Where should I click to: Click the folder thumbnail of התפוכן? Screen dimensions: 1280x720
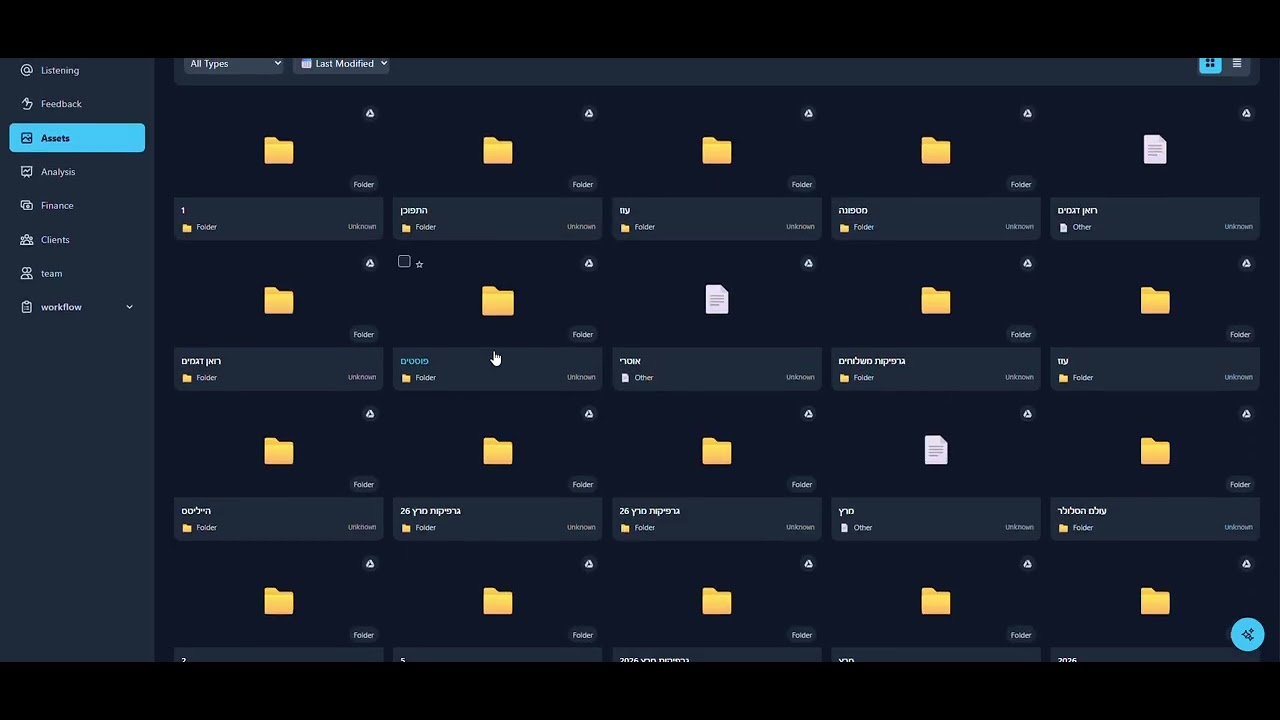tap(498, 150)
